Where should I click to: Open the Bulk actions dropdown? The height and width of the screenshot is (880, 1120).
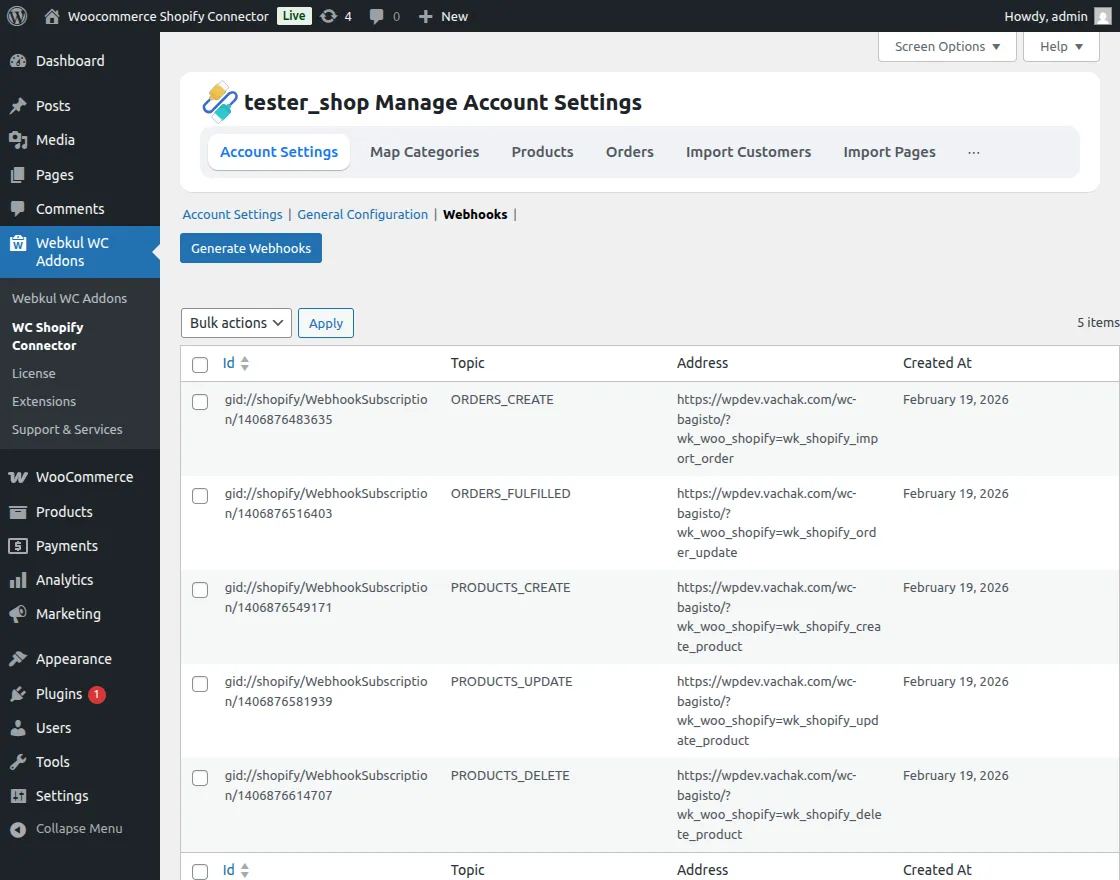click(x=236, y=323)
